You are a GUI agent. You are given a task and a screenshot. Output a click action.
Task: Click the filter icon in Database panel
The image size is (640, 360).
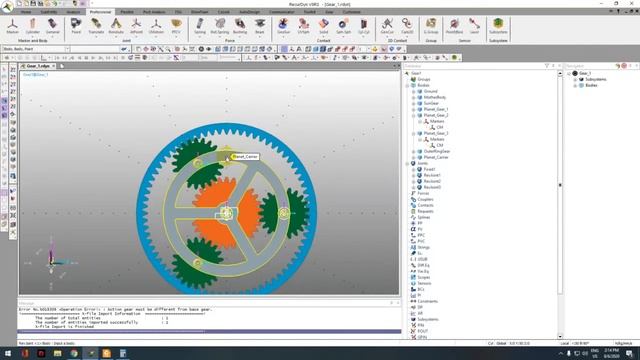[x=547, y=66]
